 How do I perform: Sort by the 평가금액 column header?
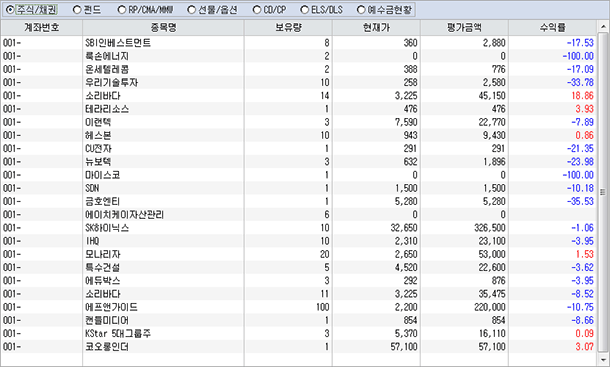(464, 27)
